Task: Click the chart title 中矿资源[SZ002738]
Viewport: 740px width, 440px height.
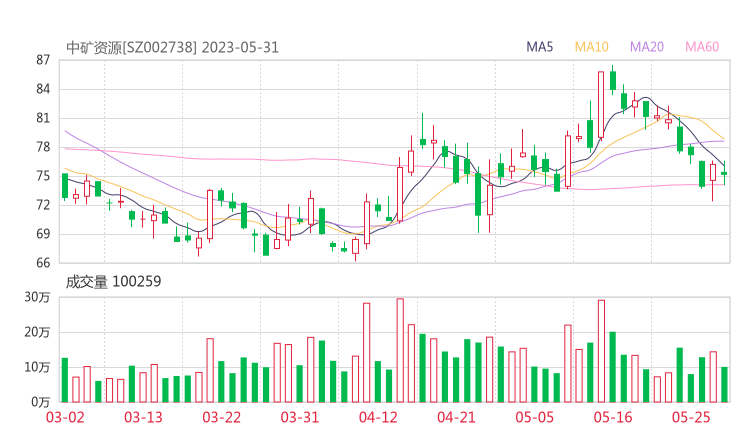Action: coord(131,48)
